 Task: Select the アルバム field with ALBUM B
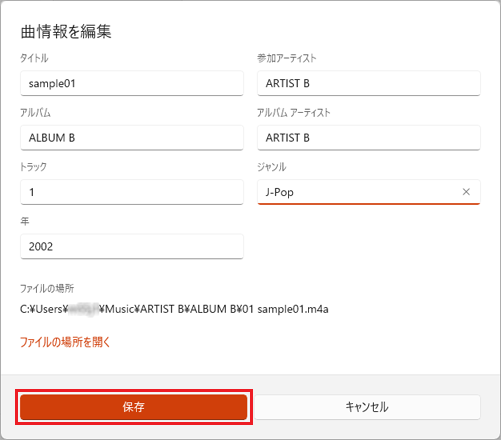132,138
